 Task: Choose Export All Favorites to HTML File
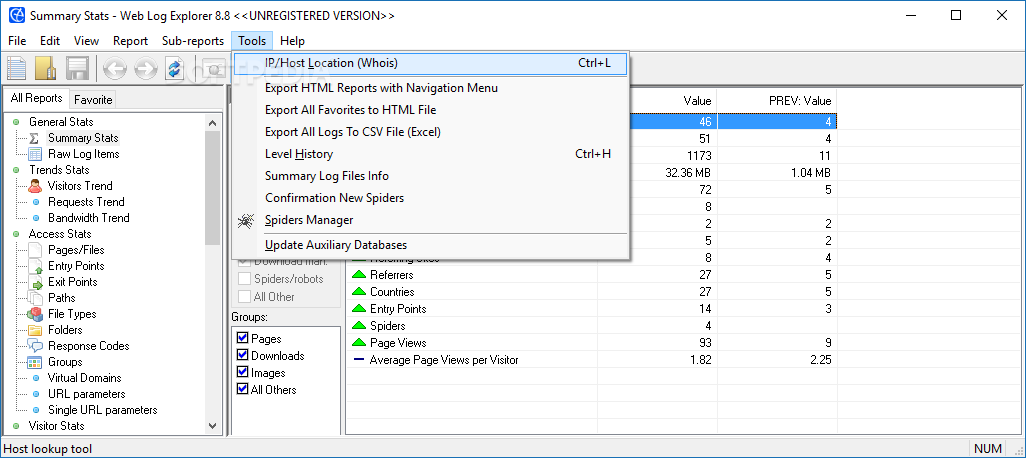click(431, 110)
